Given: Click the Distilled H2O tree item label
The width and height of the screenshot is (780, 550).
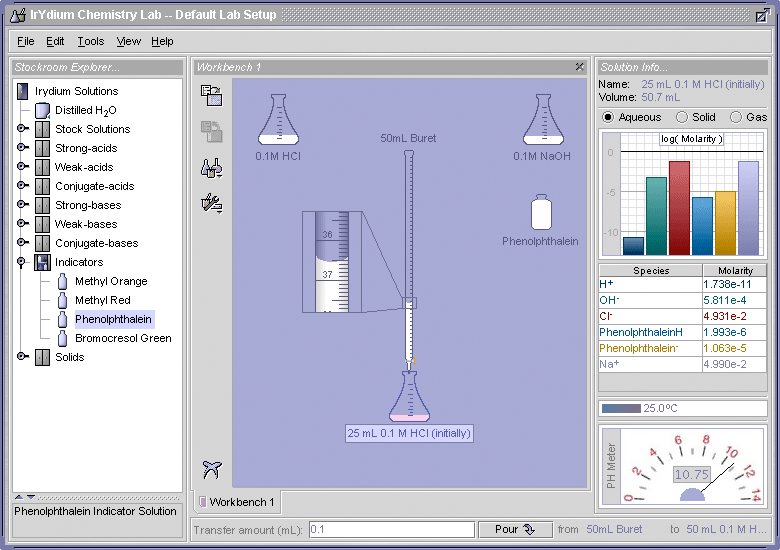Looking at the screenshot, I should [x=86, y=110].
